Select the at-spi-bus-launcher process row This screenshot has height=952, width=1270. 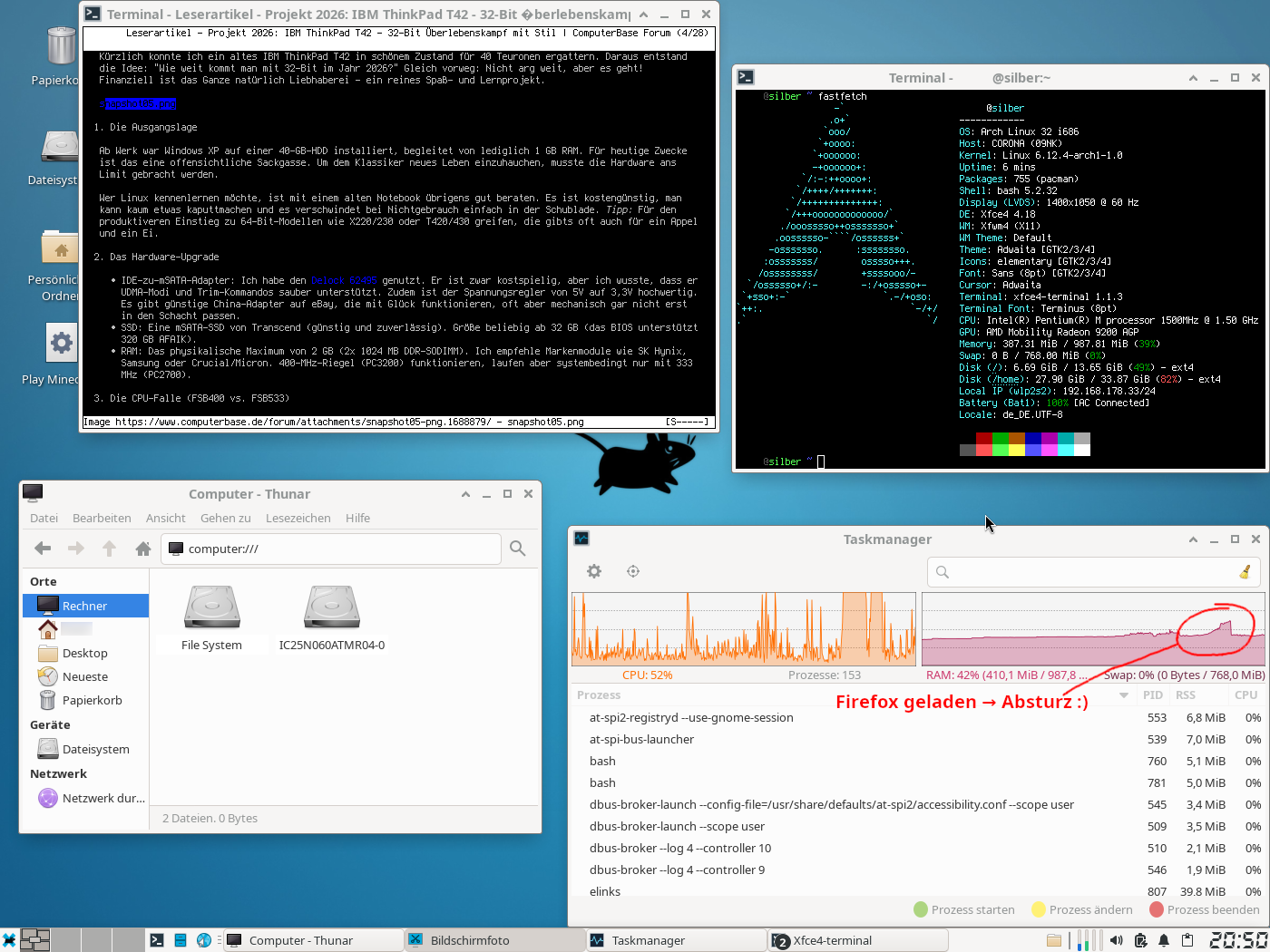pyautogui.click(x=918, y=739)
